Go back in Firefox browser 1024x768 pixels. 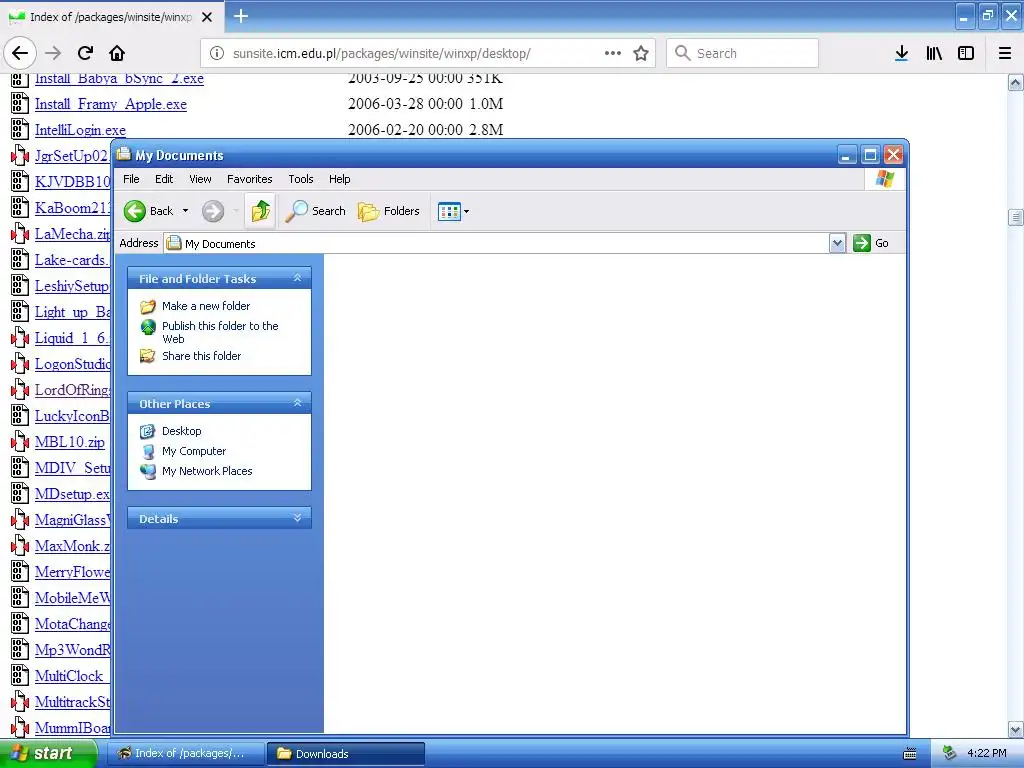point(20,53)
